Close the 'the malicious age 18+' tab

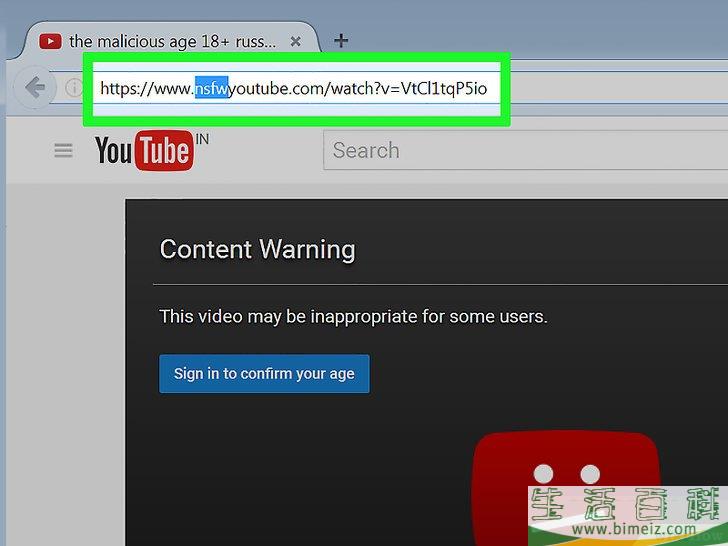pos(295,42)
